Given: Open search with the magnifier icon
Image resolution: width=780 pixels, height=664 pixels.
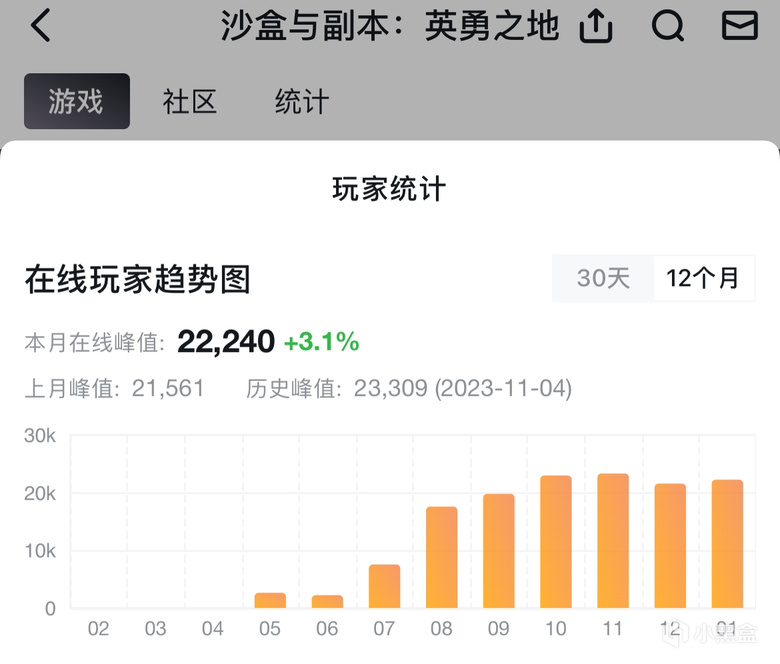Looking at the screenshot, I should pos(668,25).
